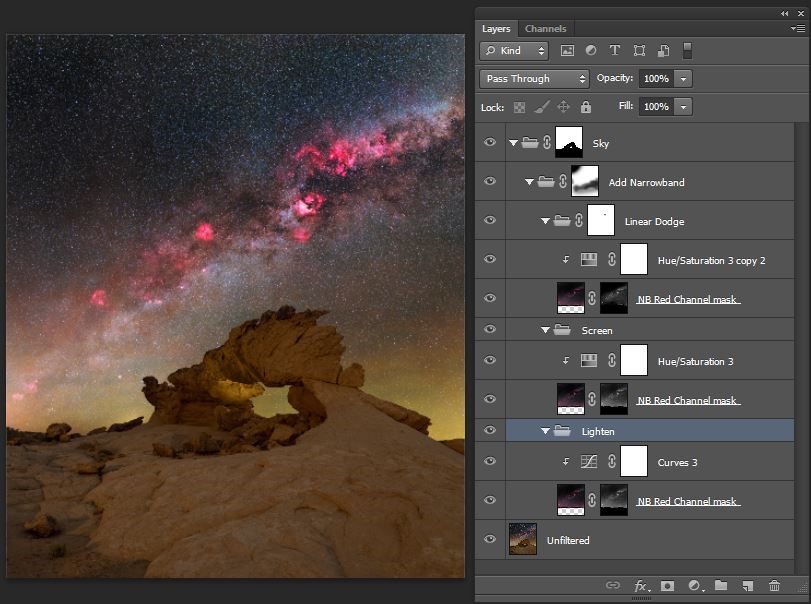
Task: Click the lock position icon
Action: (563, 107)
